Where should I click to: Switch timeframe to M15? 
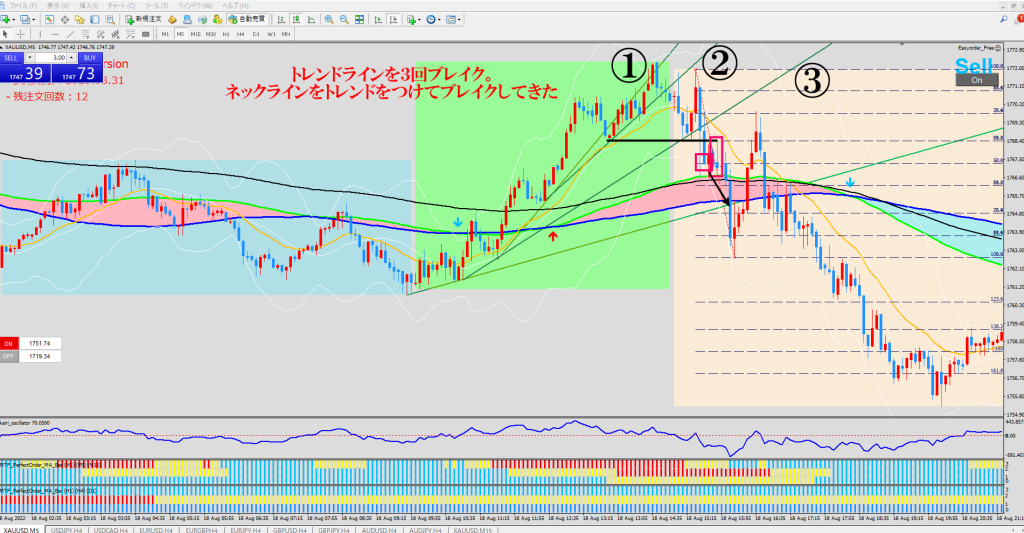[x=195, y=34]
